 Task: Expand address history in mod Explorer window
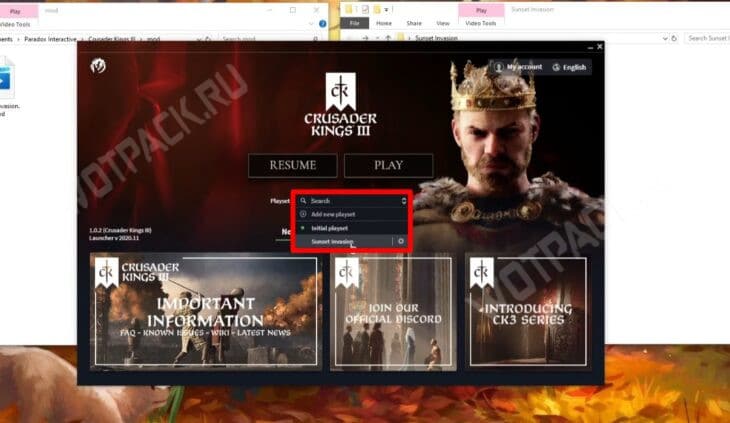coord(199,39)
